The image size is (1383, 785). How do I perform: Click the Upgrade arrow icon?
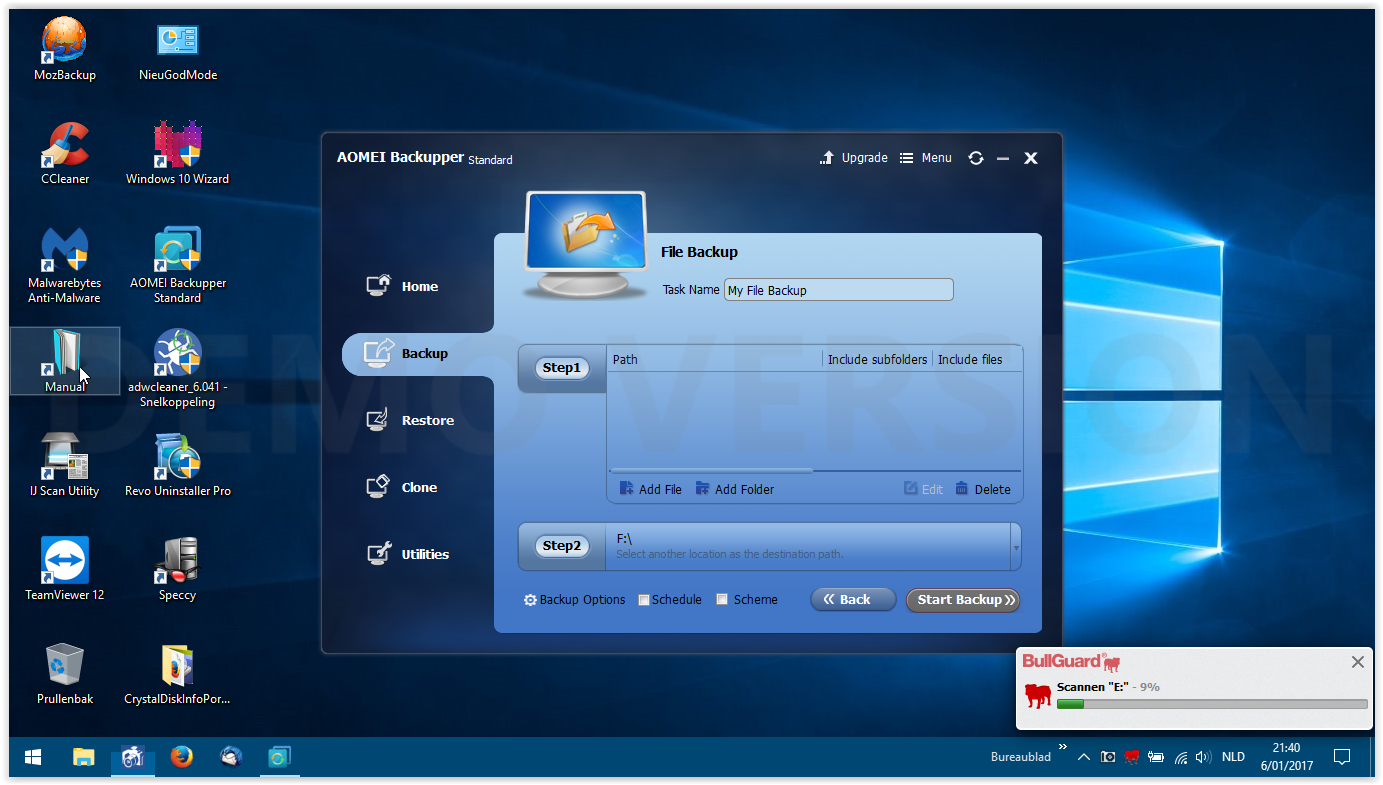pos(827,158)
